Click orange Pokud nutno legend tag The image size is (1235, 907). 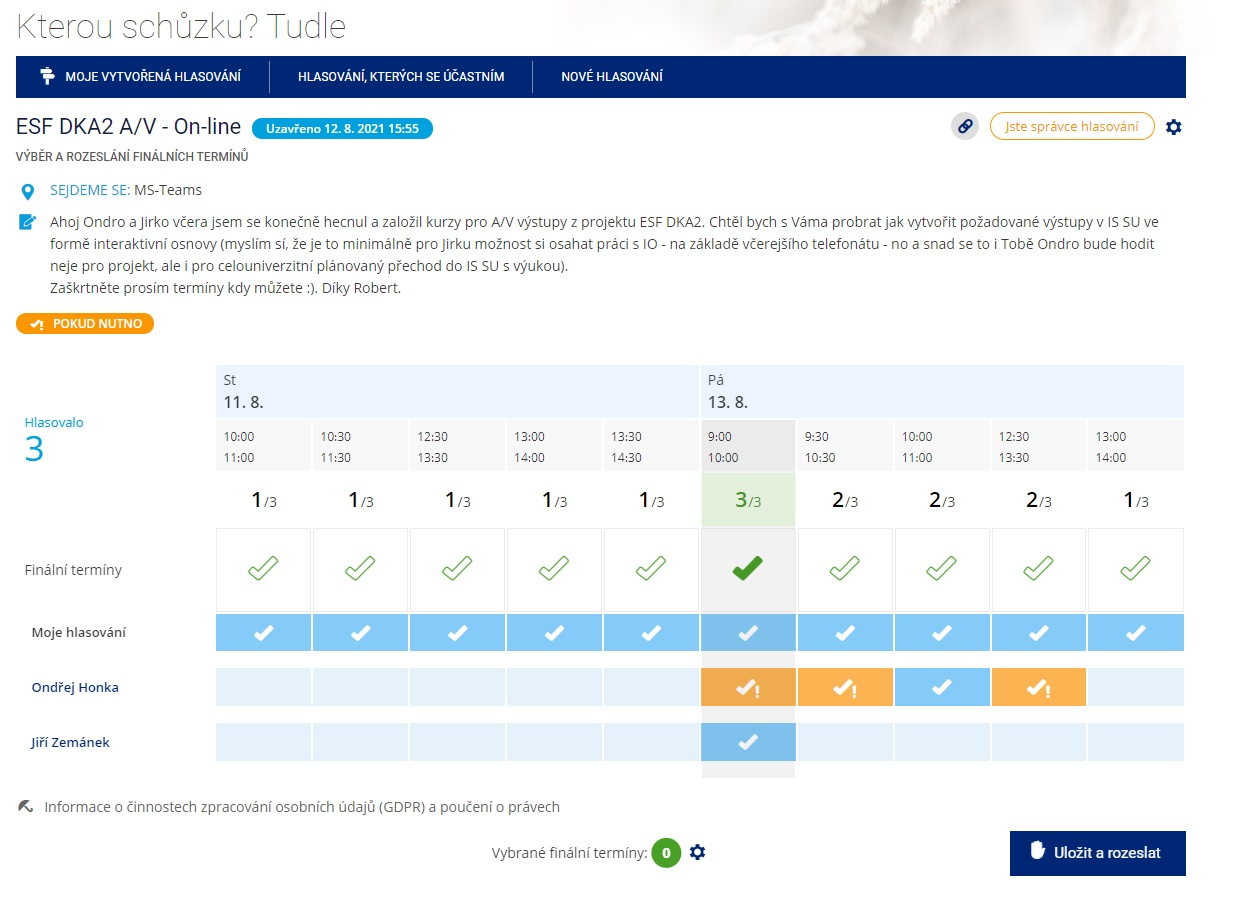(x=85, y=324)
